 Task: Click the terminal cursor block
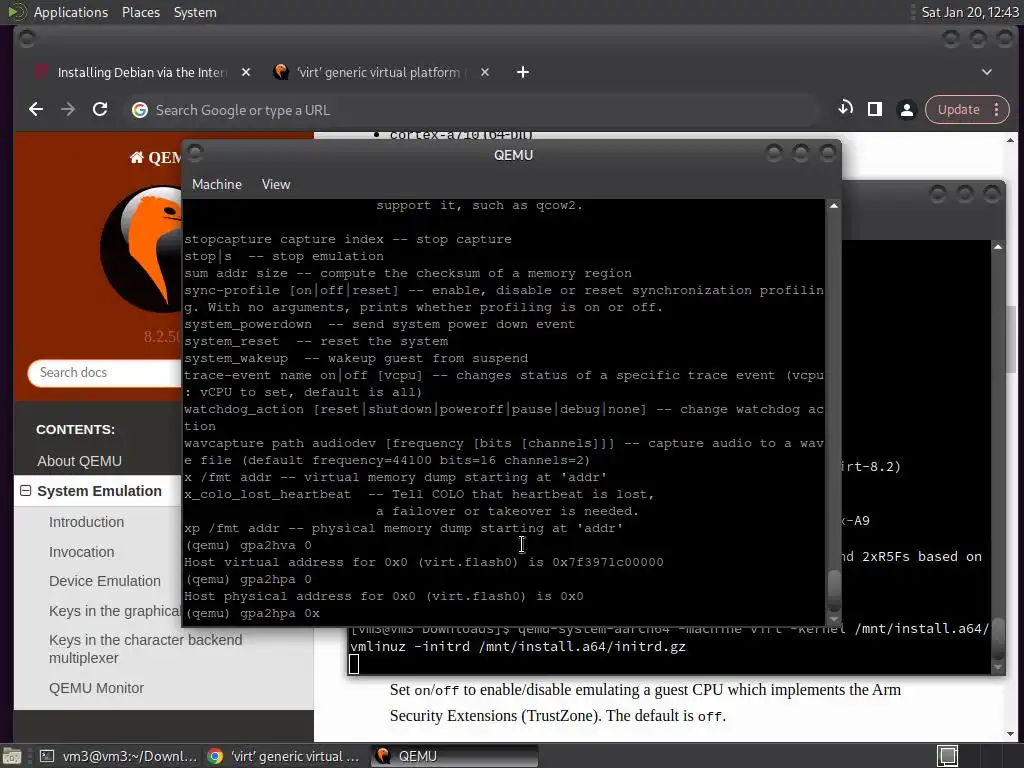354,664
